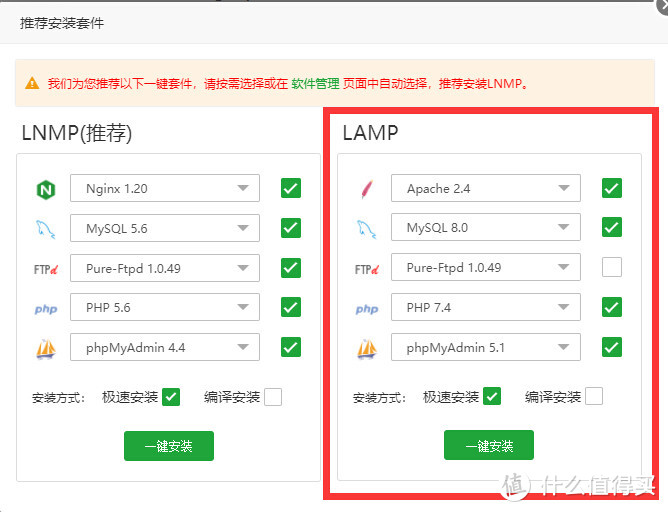
Task: Open the PHP 5.6 version dropdown
Action: point(165,307)
